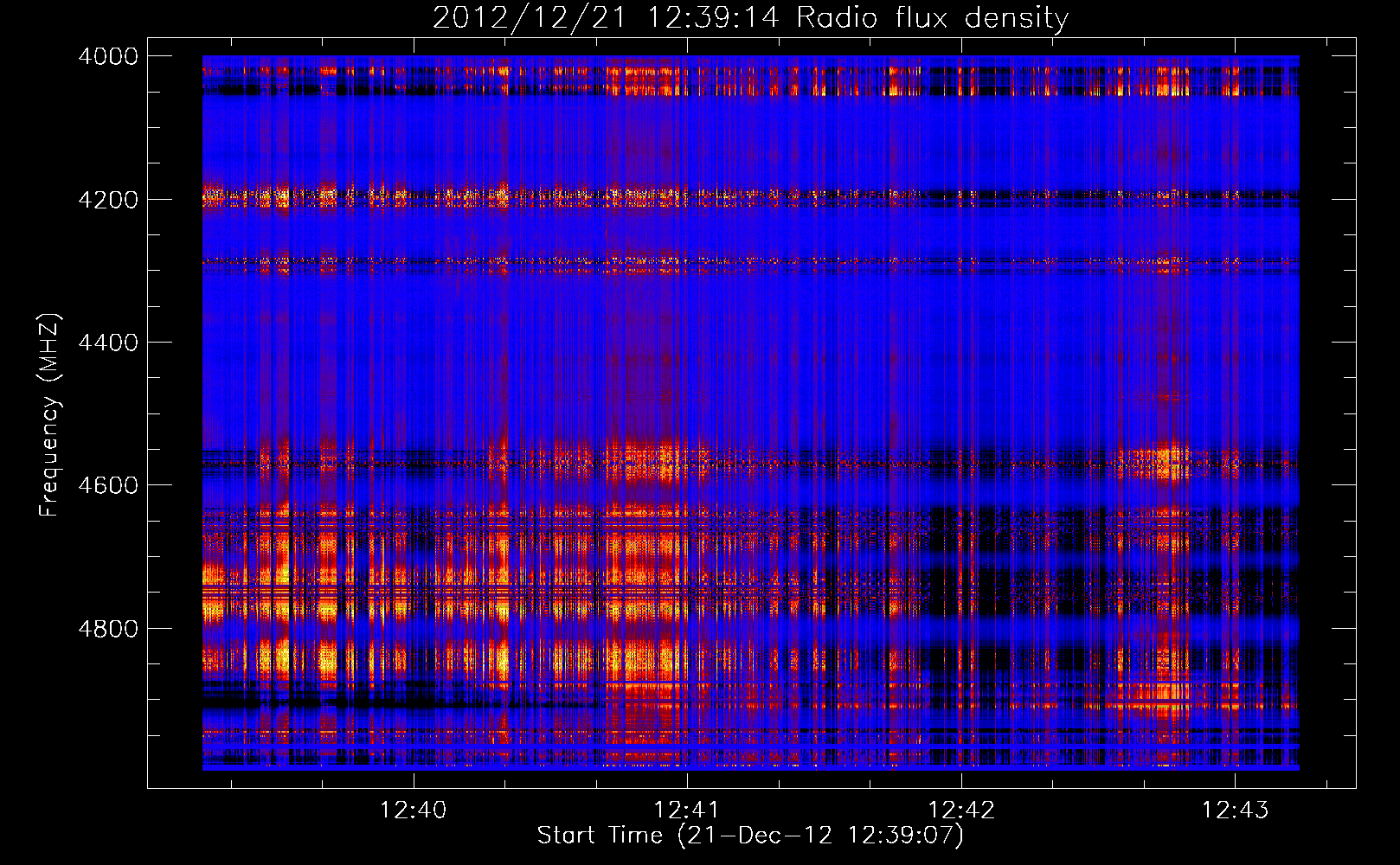Select the 4400 frequency tick label
This screenshot has height=865, width=1400.
[108, 343]
